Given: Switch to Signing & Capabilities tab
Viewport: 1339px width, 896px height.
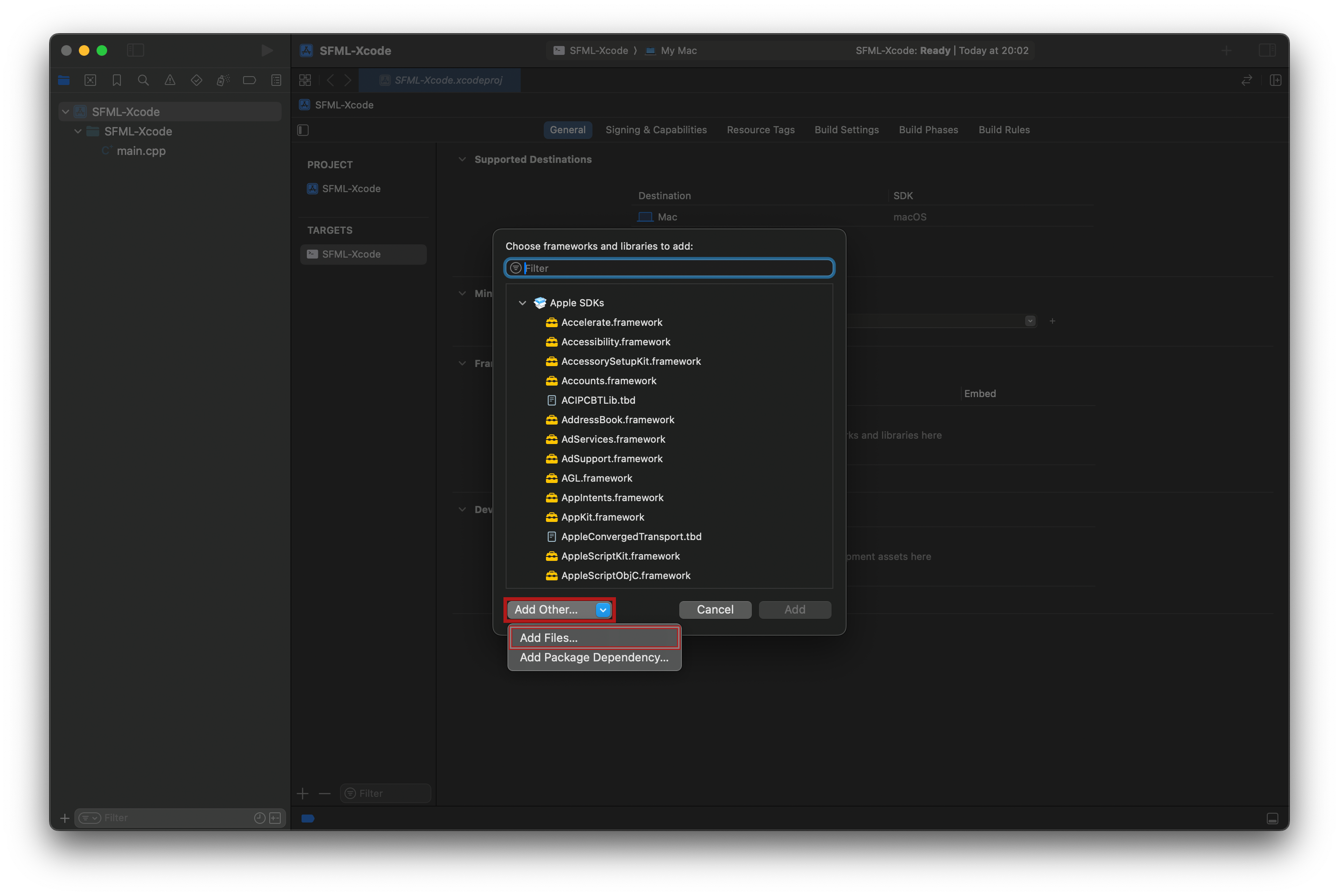Looking at the screenshot, I should tap(656, 130).
